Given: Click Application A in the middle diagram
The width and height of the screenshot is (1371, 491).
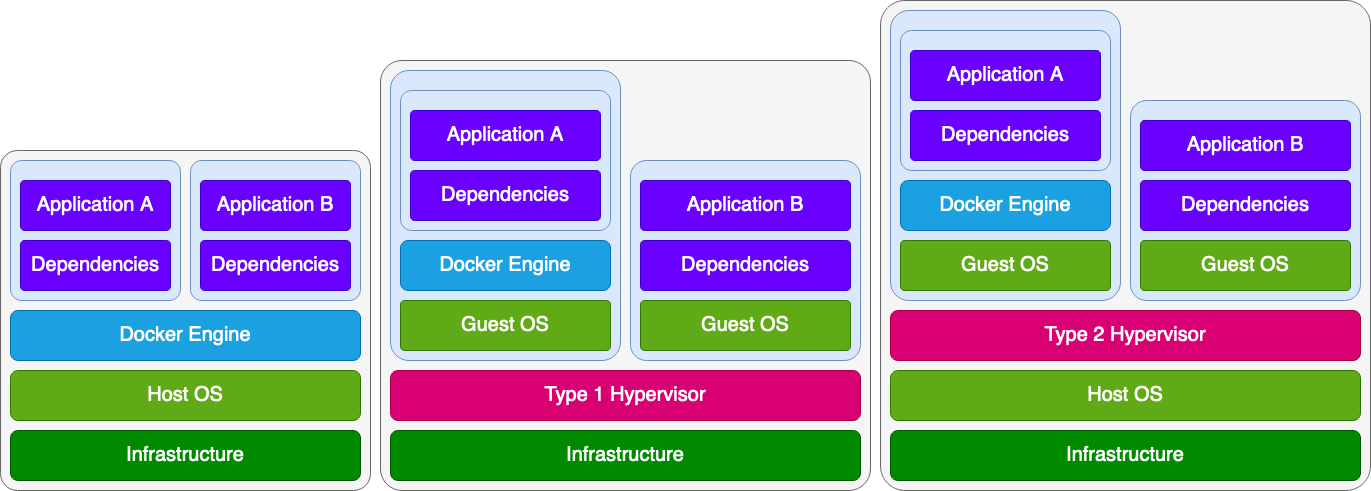Looking at the screenshot, I should (505, 135).
